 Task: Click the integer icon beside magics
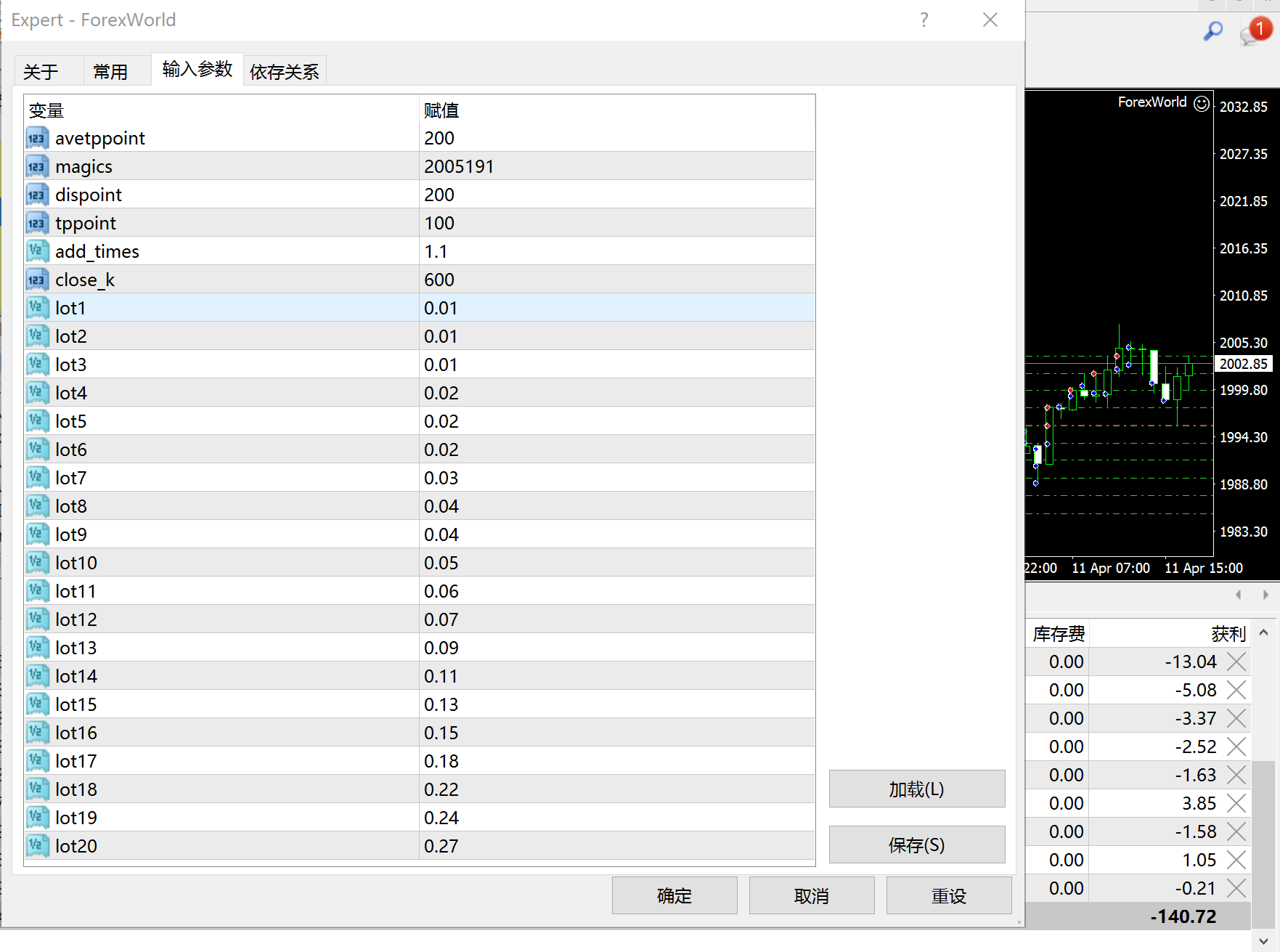tap(37, 166)
